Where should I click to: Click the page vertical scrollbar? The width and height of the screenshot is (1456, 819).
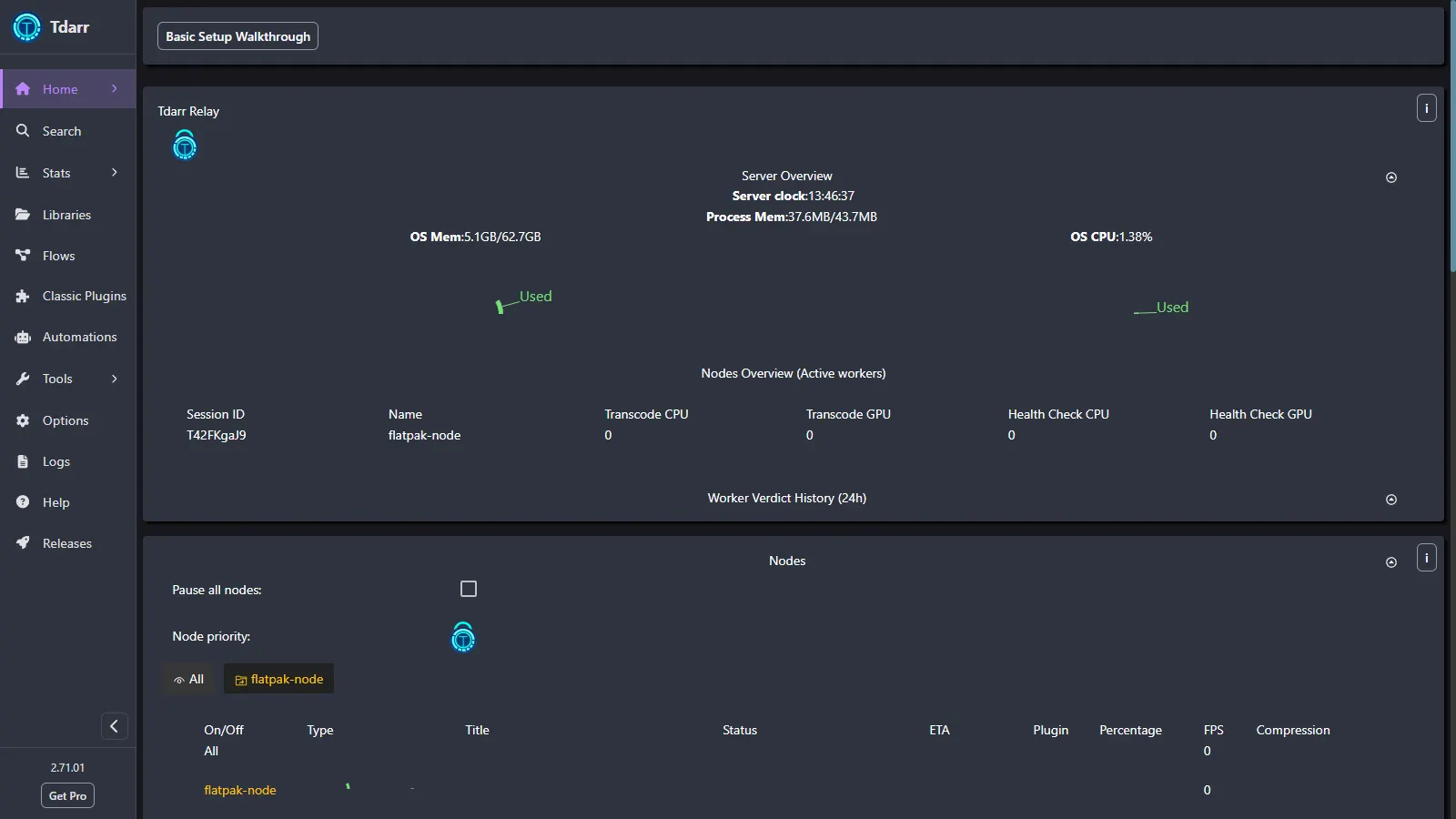pos(1451,136)
